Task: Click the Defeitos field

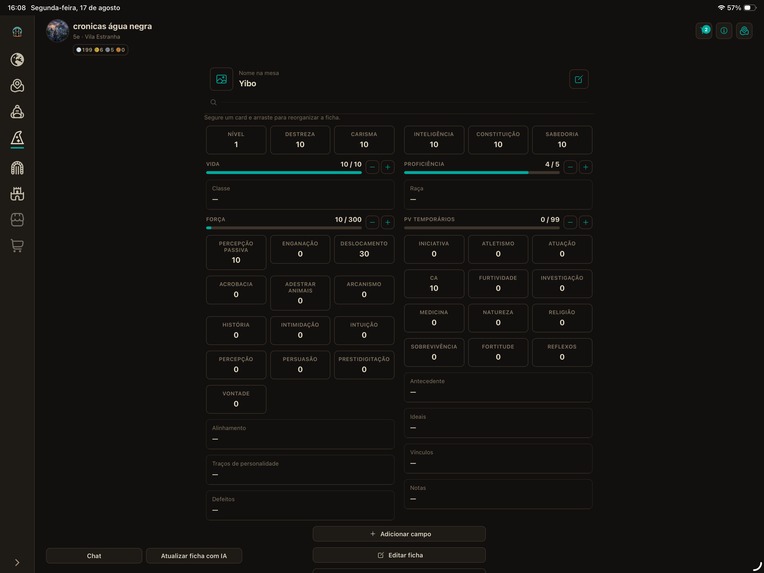Action: tap(300, 505)
